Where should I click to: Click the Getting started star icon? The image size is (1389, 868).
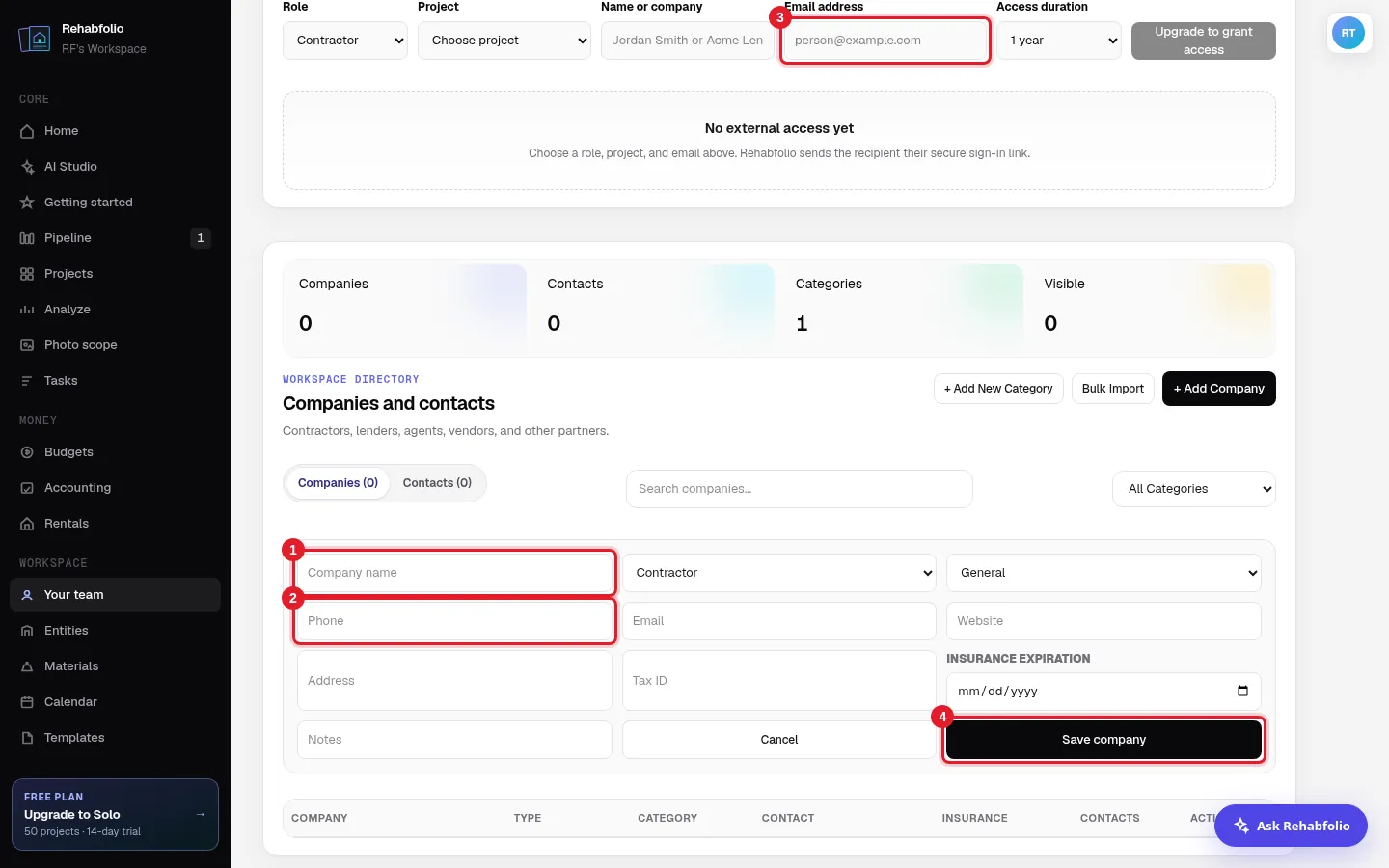27,203
